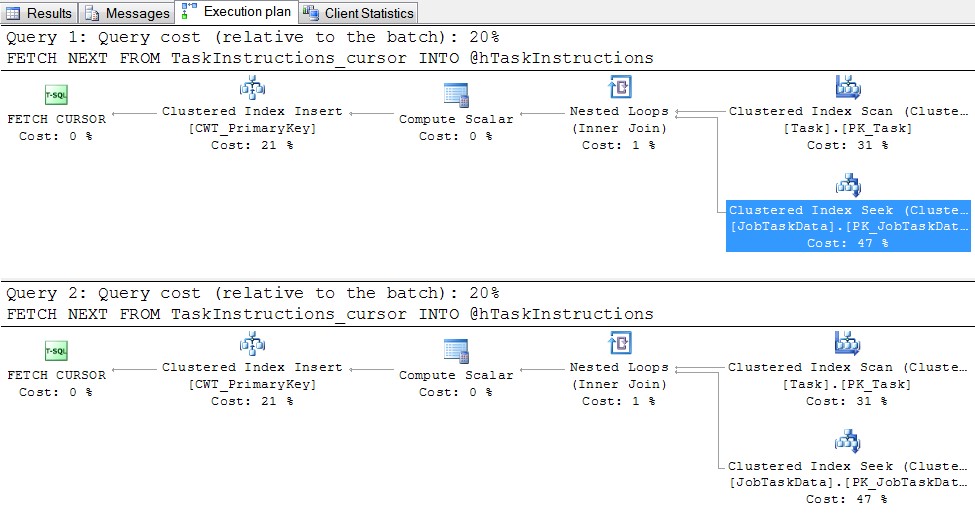This screenshot has height=514, width=975.
Task: Click Query 2 Compute Scalar icon
Action: click(x=456, y=352)
